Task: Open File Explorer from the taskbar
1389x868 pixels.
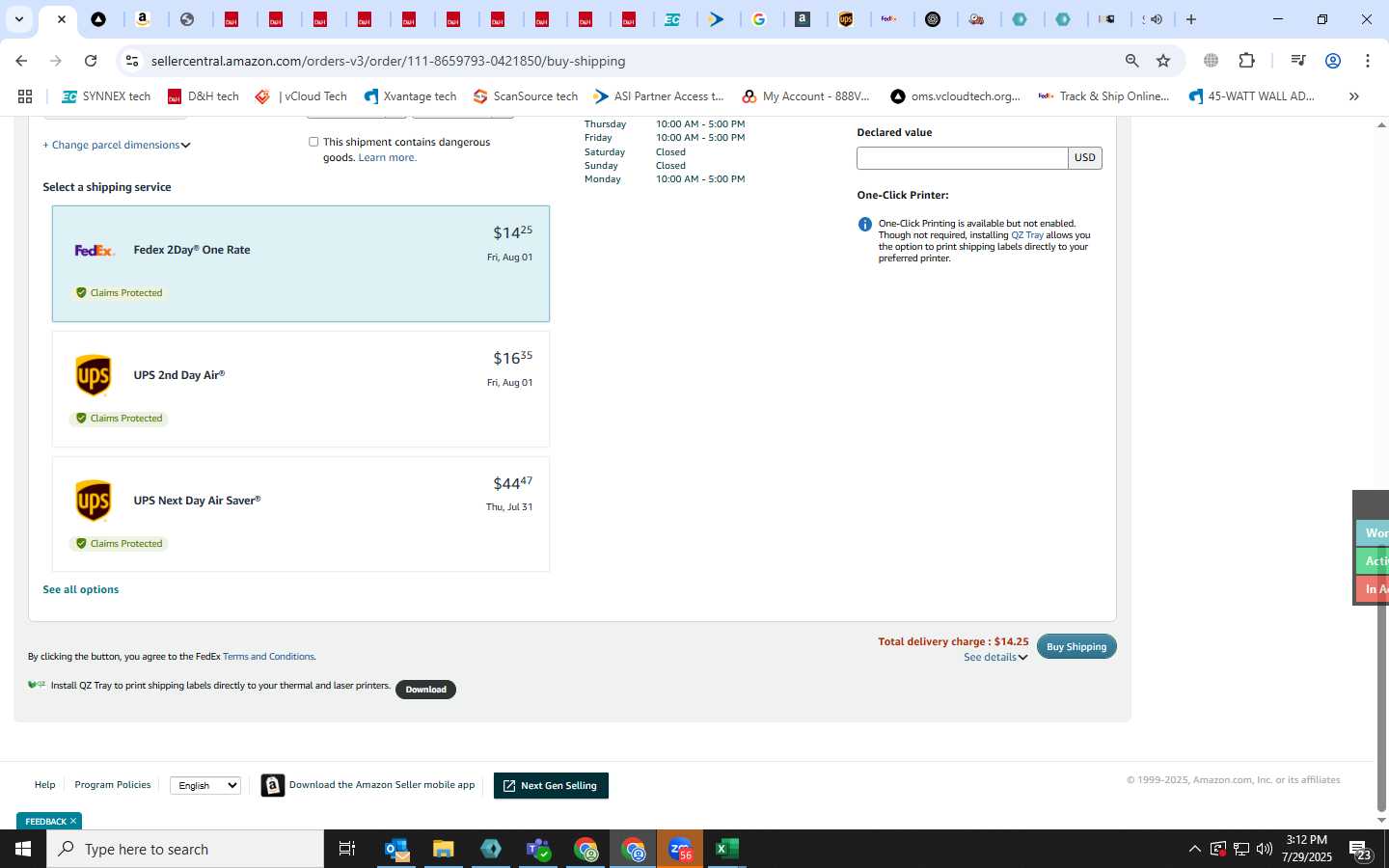Action: pos(444,849)
